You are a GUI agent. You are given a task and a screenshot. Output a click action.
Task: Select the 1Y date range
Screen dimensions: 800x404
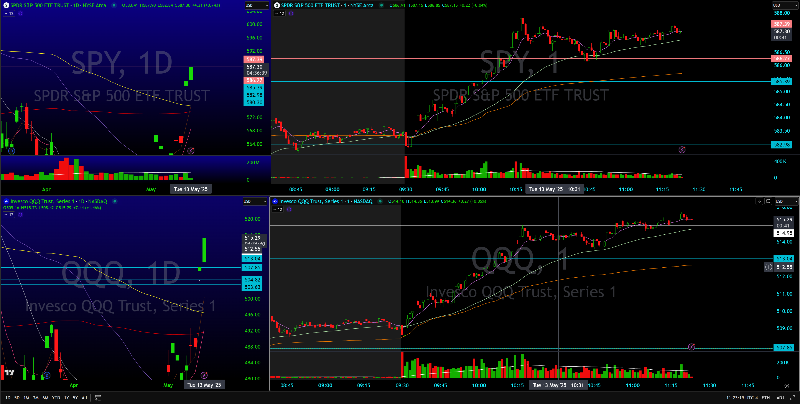point(66,397)
